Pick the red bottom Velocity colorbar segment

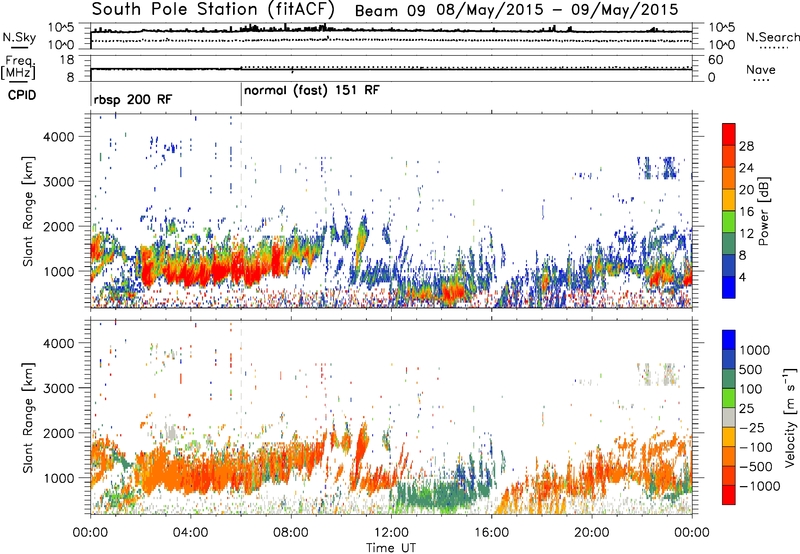point(729,495)
